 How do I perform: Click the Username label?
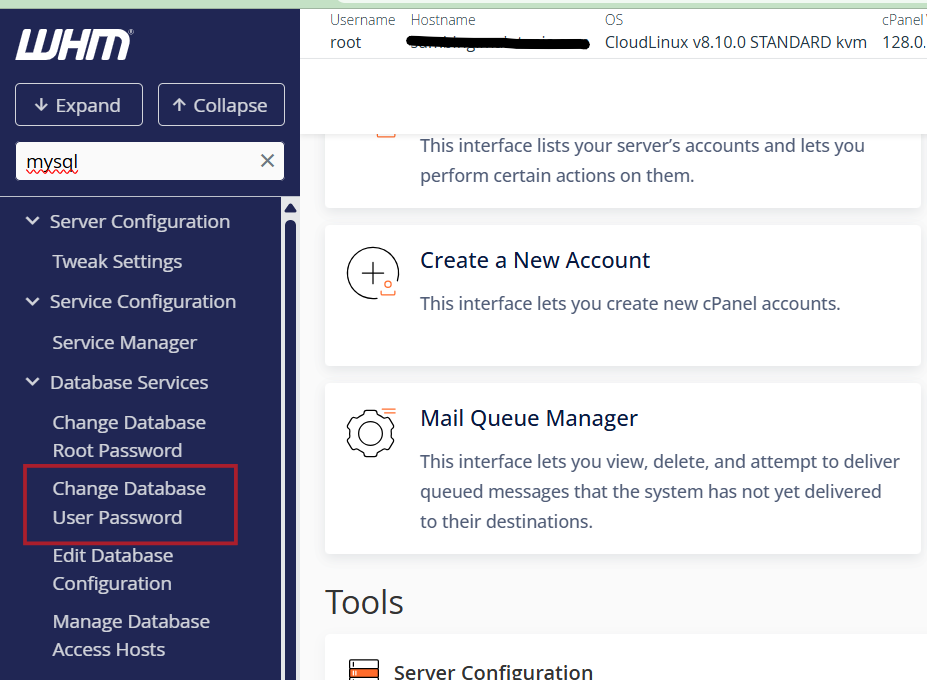pyautogui.click(x=362, y=20)
